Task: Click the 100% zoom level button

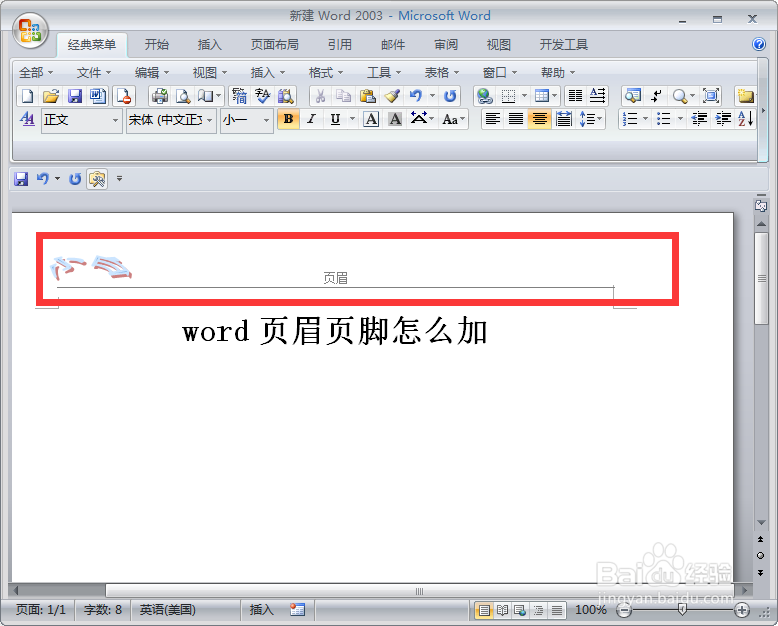Action: 590,610
